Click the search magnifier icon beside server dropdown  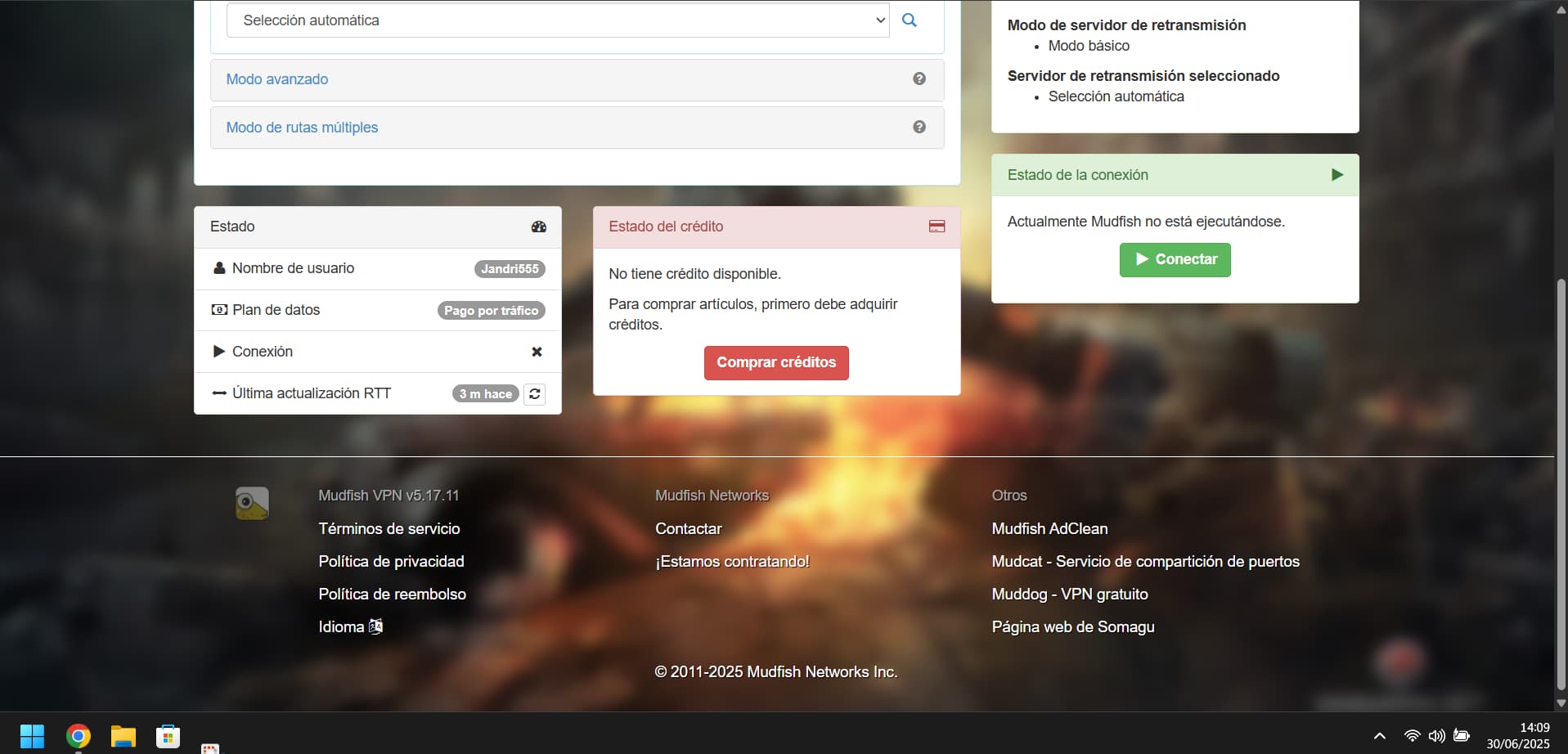coord(909,20)
